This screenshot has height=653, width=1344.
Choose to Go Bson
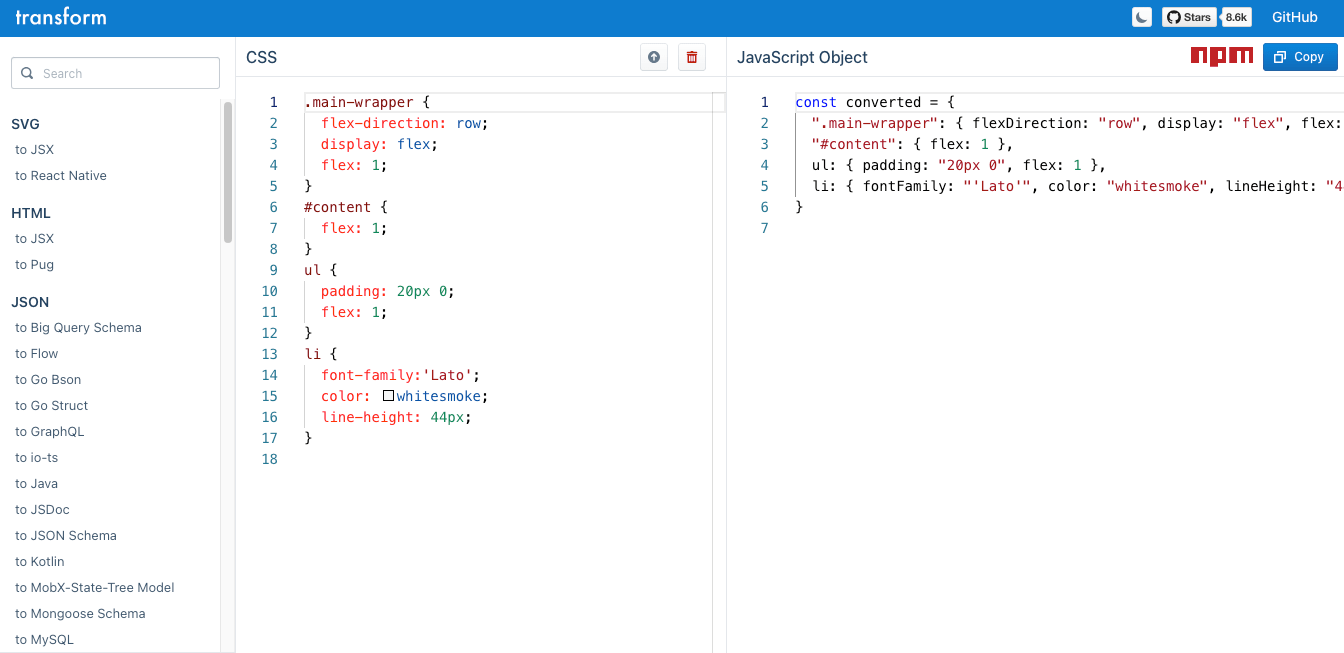point(48,380)
